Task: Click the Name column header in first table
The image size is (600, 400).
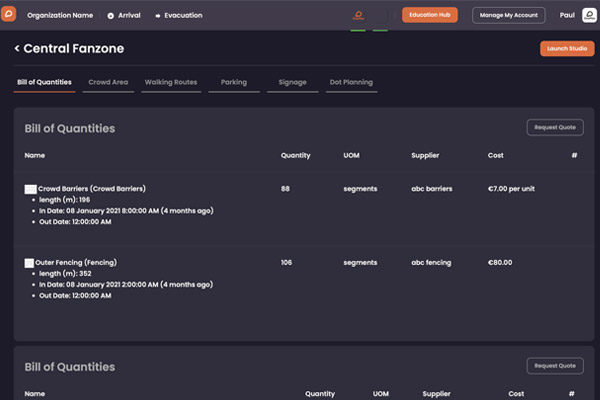Action: (x=35, y=155)
